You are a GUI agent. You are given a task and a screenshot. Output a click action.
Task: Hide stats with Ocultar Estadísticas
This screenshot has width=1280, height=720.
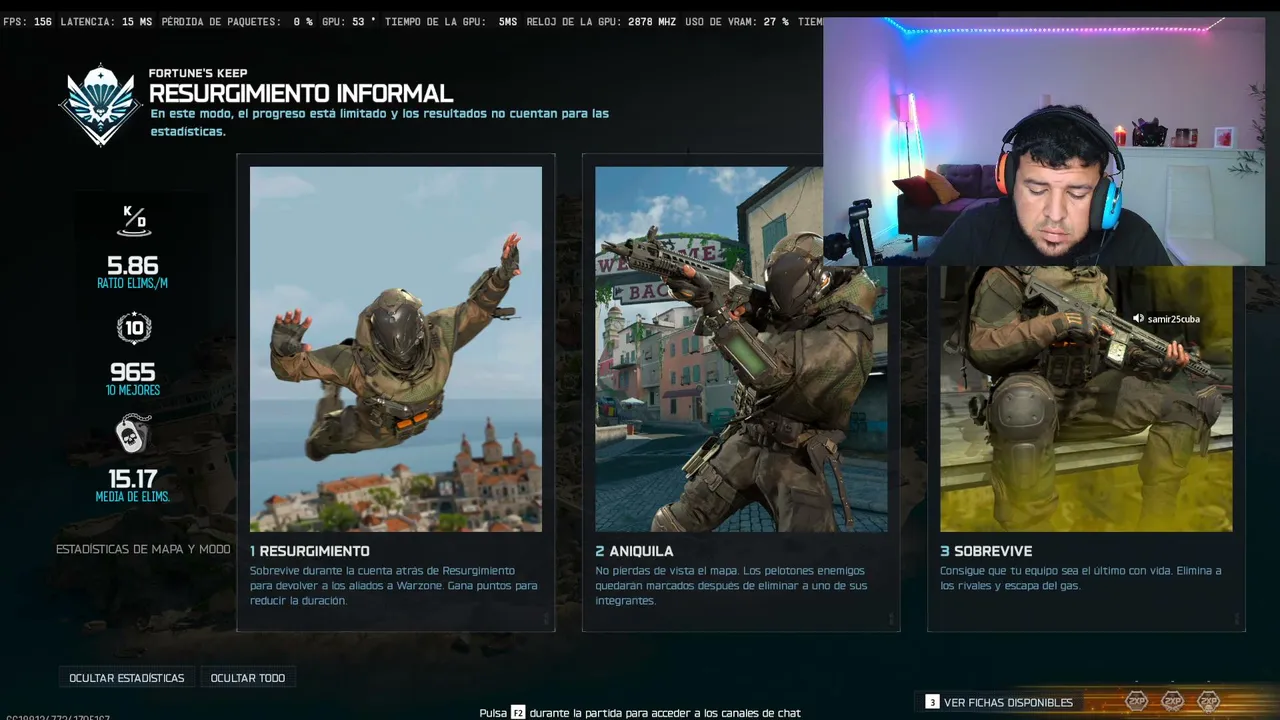click(127, 678)
